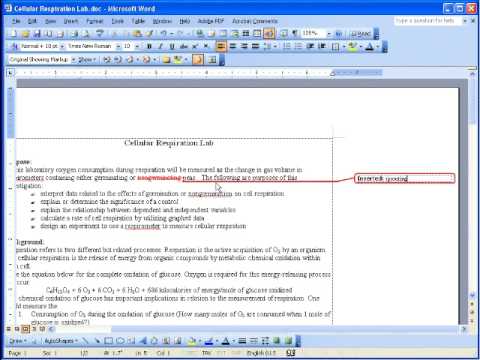Open the Font Color dropdown arrow
This screenshot has width=480, height=360.
377,46
